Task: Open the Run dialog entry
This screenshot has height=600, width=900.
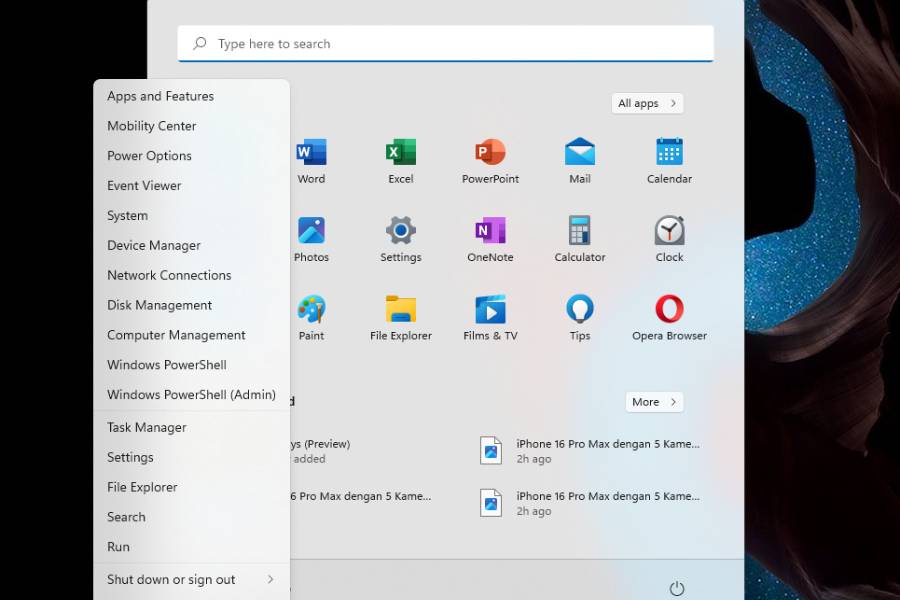Action: [192, 547]
